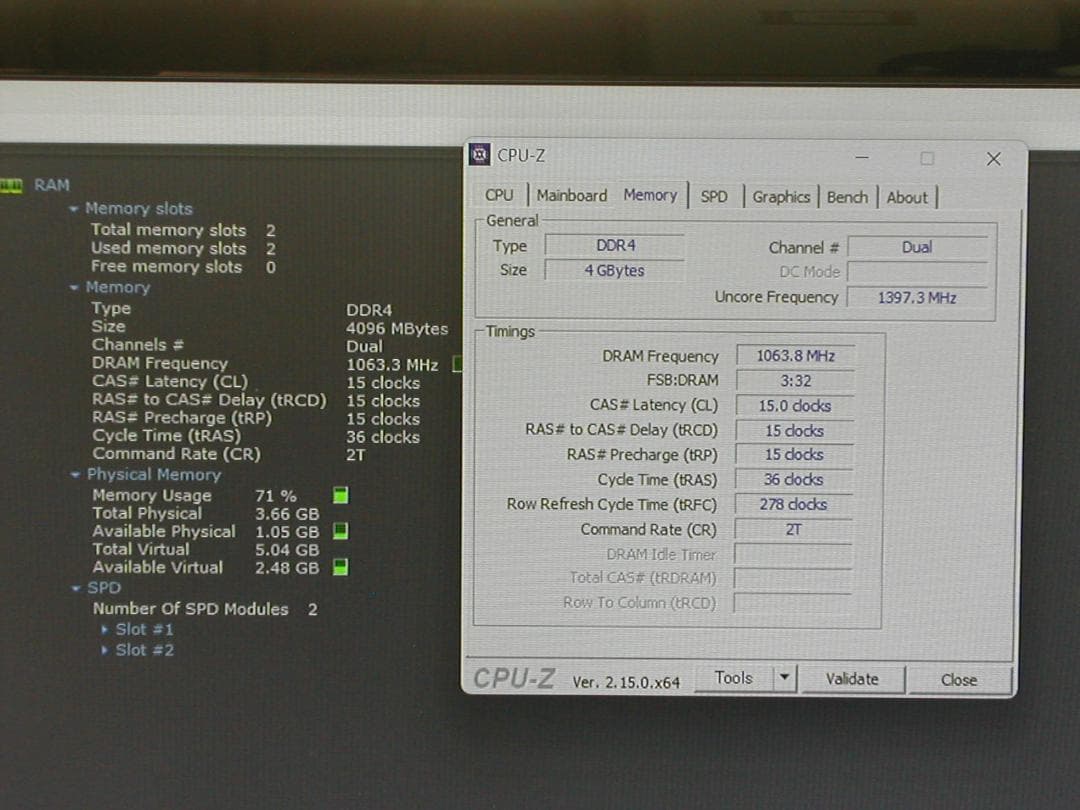This screenshot has height=810, width=1080.
Task: Click 'Total memory slots' row in Speccy
Action: 184,230
